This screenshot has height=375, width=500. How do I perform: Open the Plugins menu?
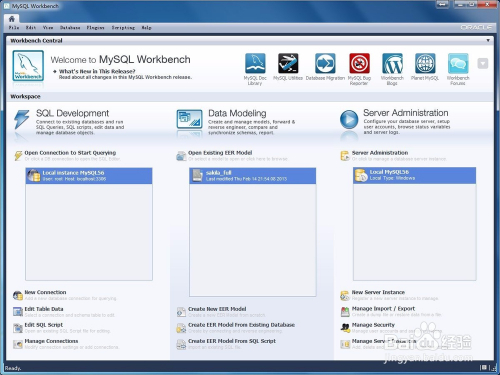95,28
